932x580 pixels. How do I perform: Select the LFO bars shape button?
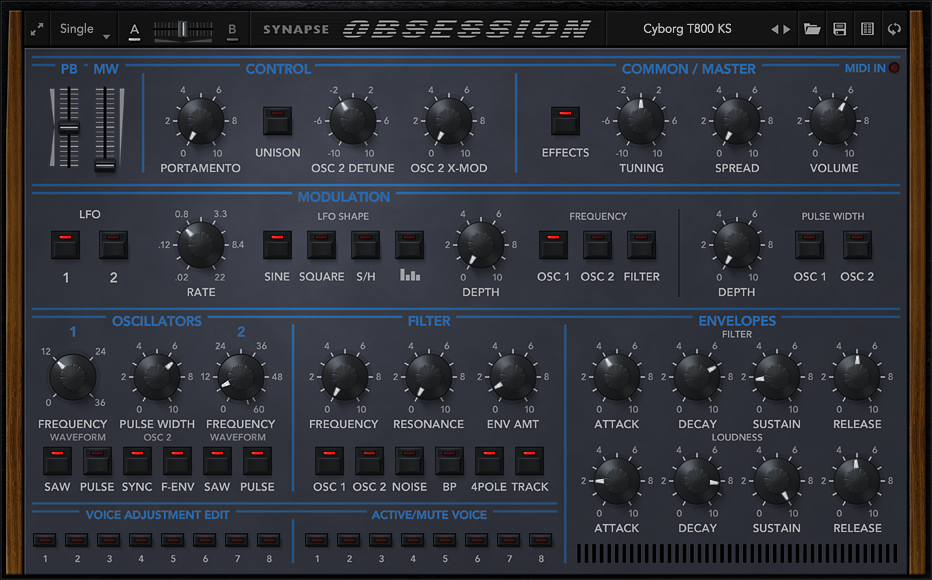[x=410, y=245]
